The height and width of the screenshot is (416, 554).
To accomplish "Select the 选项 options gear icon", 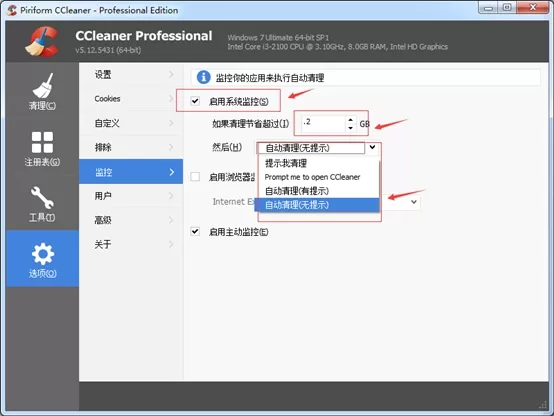I will coord(42,254).
